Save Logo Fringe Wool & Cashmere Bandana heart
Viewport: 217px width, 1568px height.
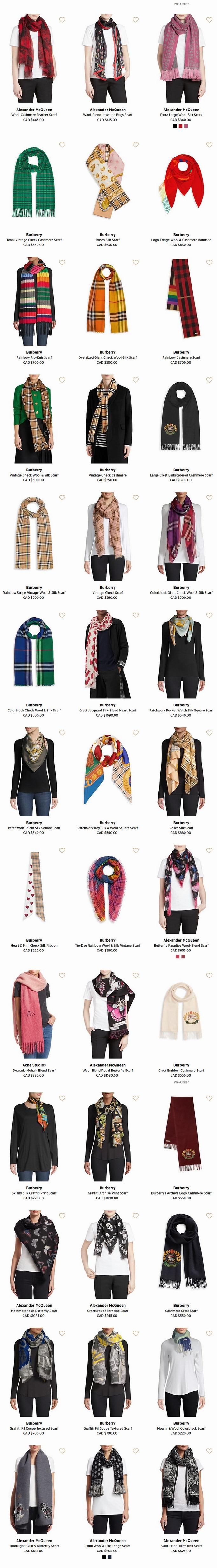(x=209, y=145)
